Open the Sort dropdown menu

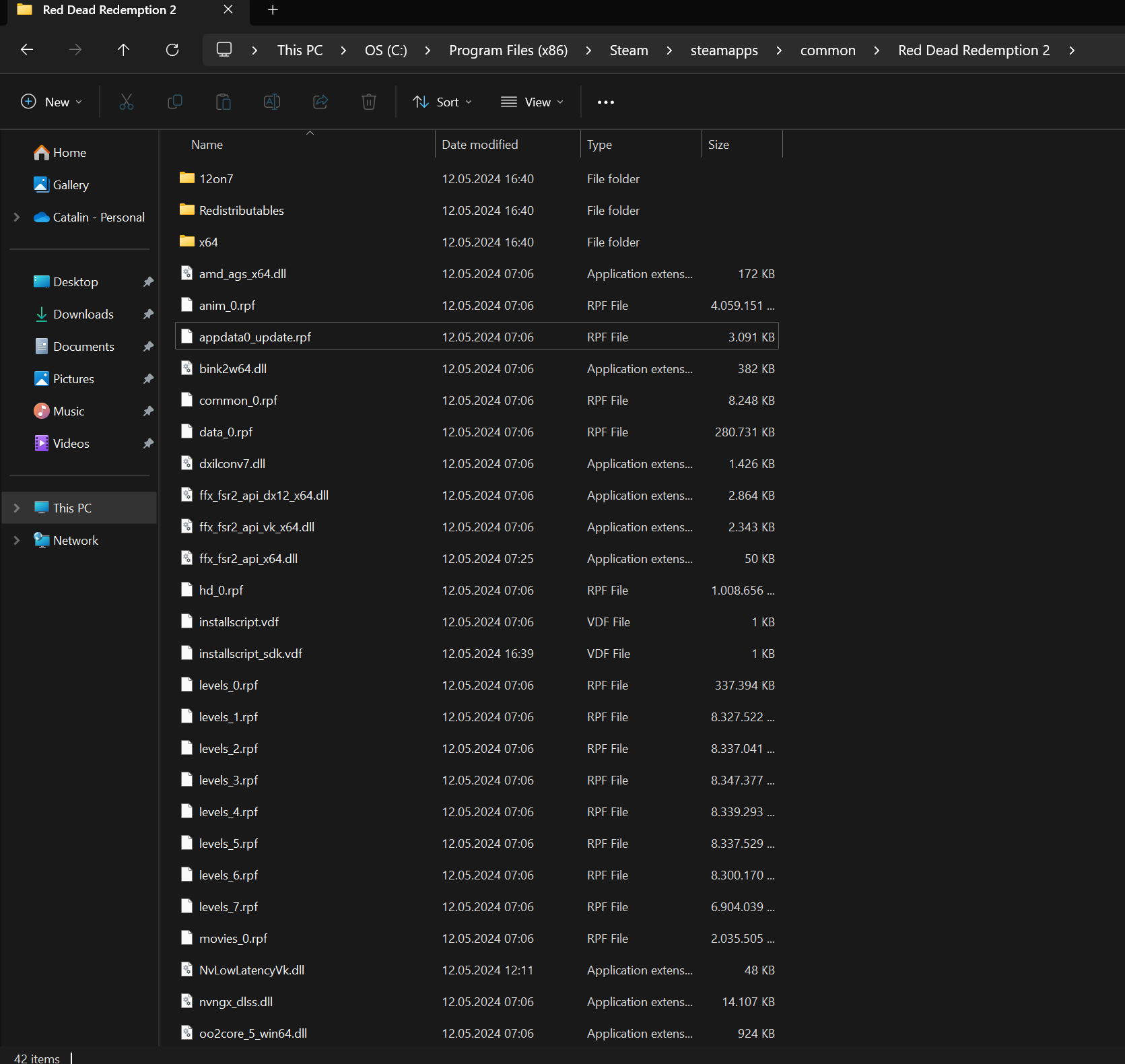[x=442, y=102]
